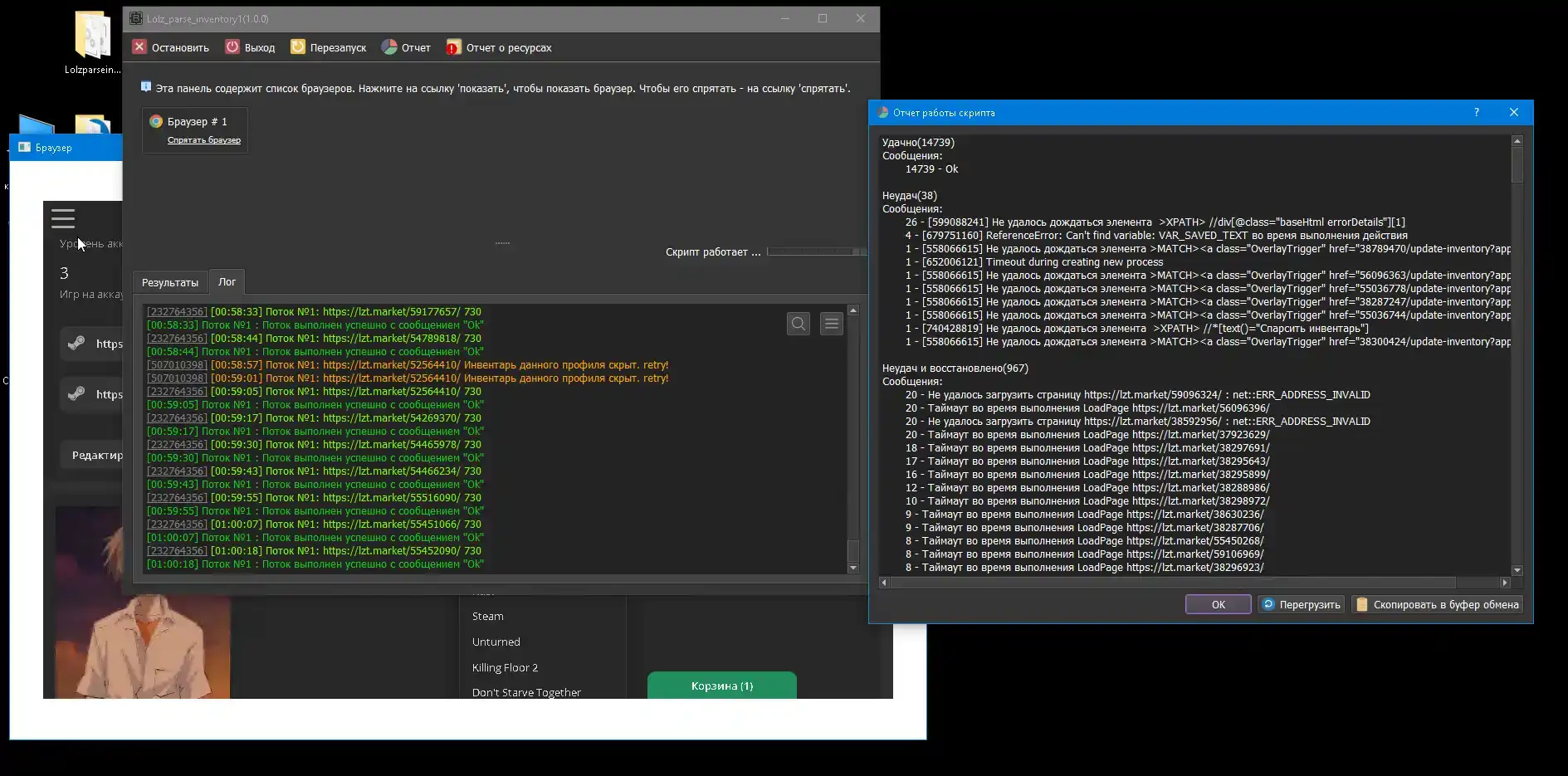Click Неудач и восстановлено(967) heading

[x=955, y=368]
